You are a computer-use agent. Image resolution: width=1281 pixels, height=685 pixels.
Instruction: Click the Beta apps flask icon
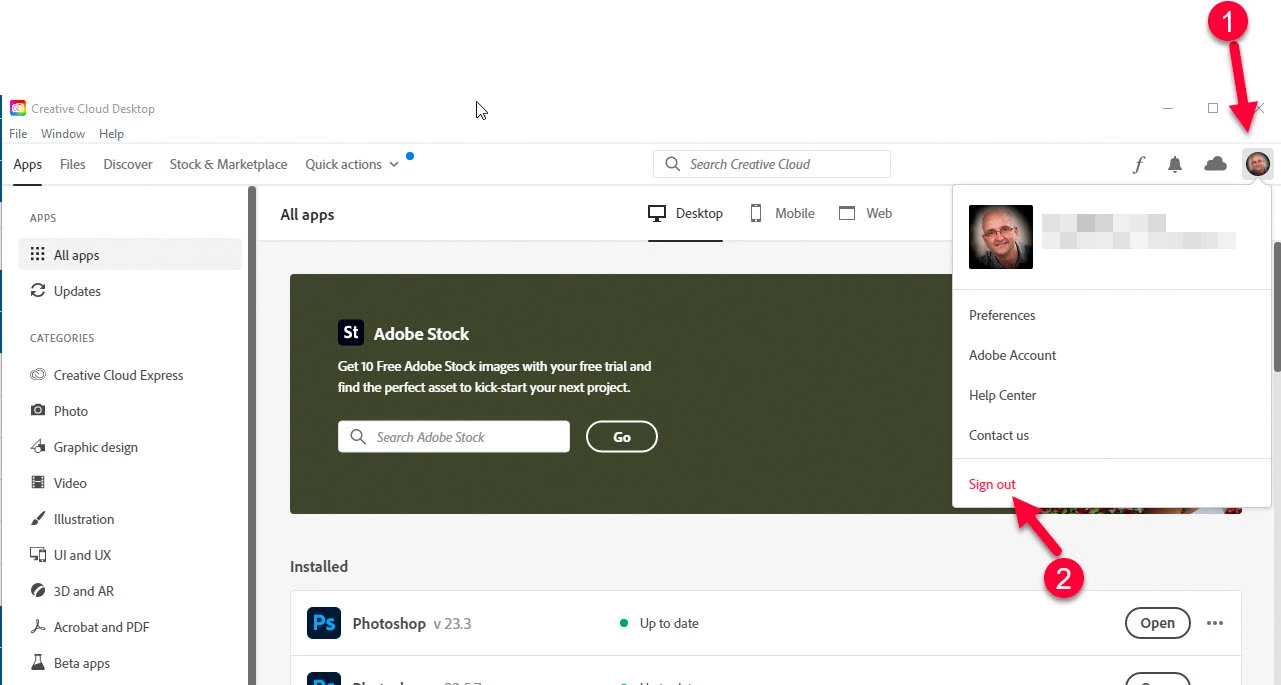click(x=38, y=663)
